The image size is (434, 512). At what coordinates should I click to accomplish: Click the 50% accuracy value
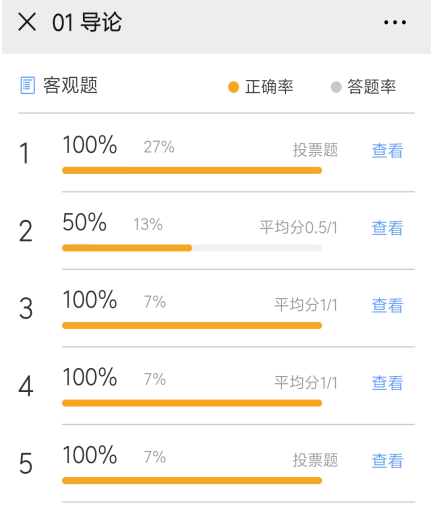85,222
